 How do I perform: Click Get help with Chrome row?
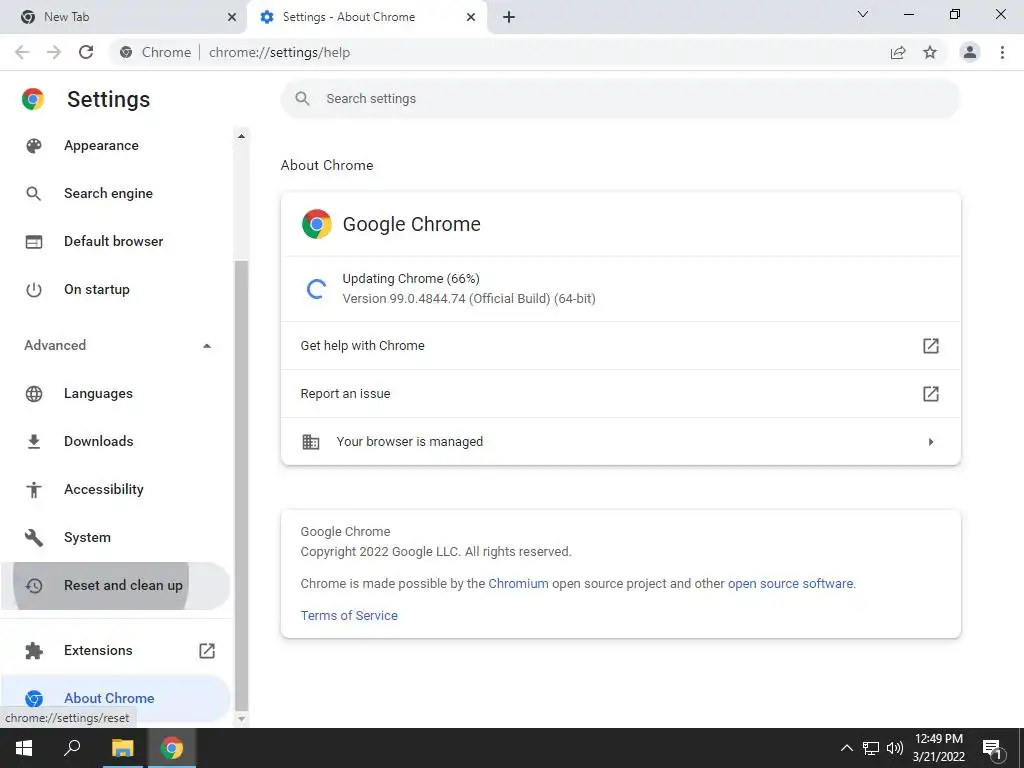tap(620, 345)
